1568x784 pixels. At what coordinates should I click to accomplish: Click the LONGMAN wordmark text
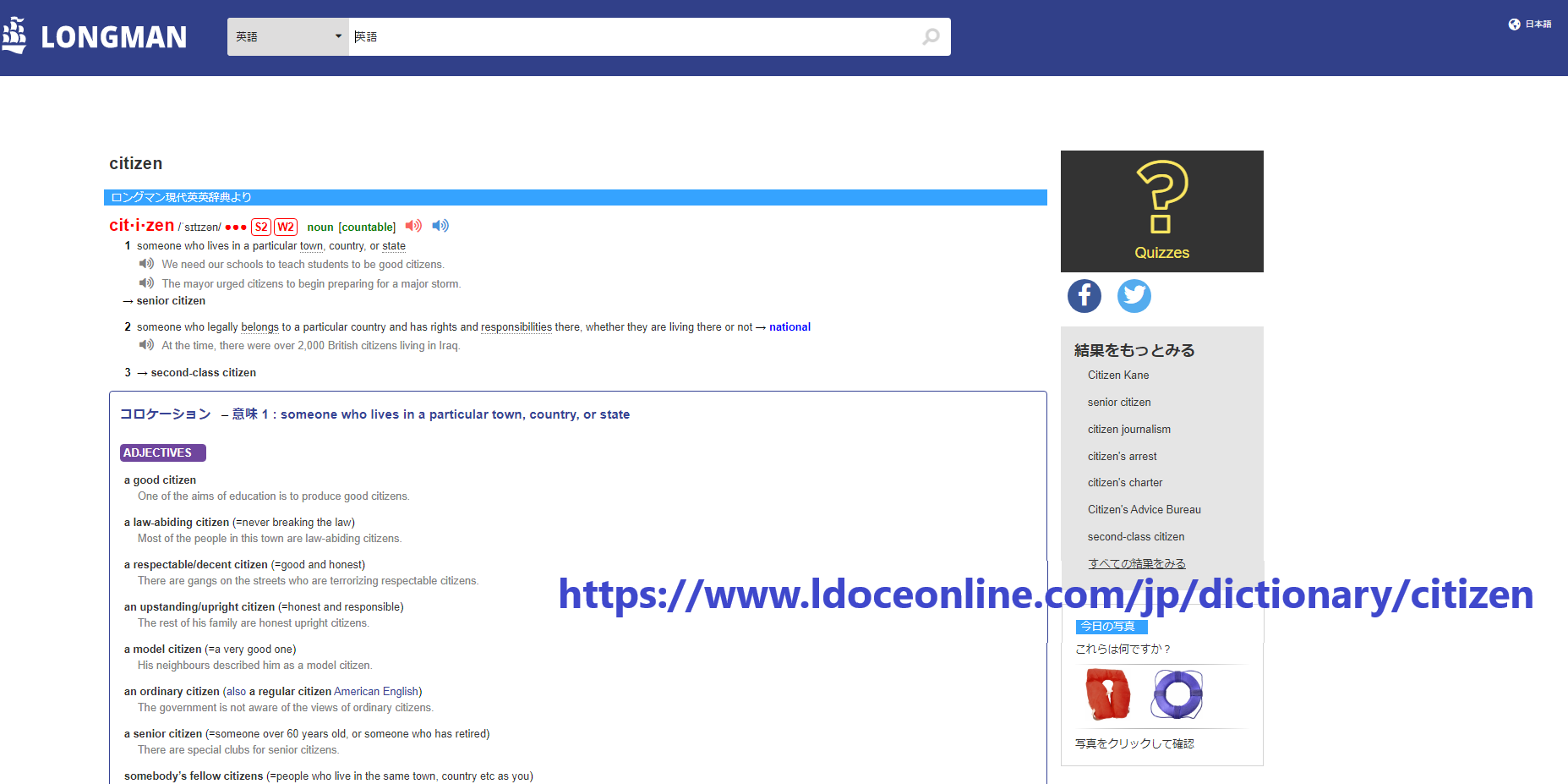point(114,37)
